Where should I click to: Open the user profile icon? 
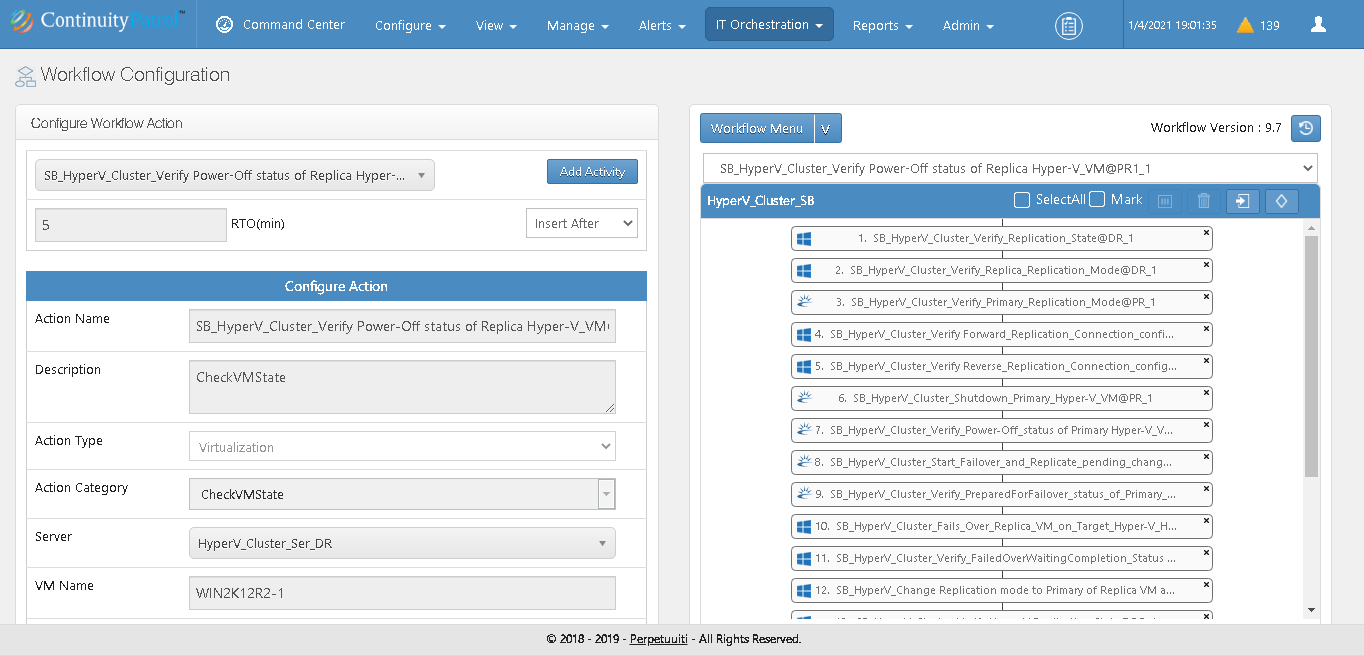[1318, 25]
